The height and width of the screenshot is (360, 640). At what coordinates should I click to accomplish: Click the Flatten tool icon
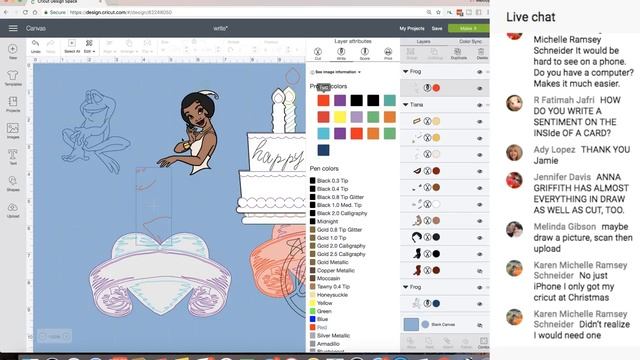click(466, 342)
